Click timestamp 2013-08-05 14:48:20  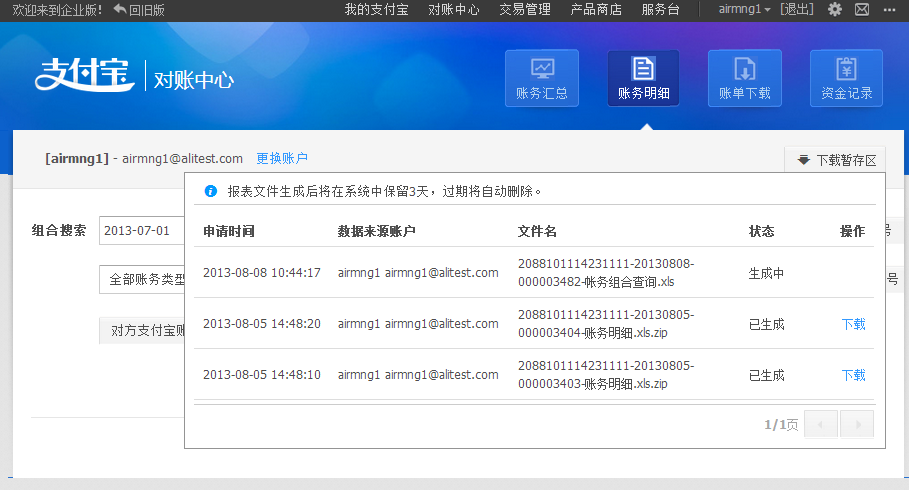[x=261, y=324]
